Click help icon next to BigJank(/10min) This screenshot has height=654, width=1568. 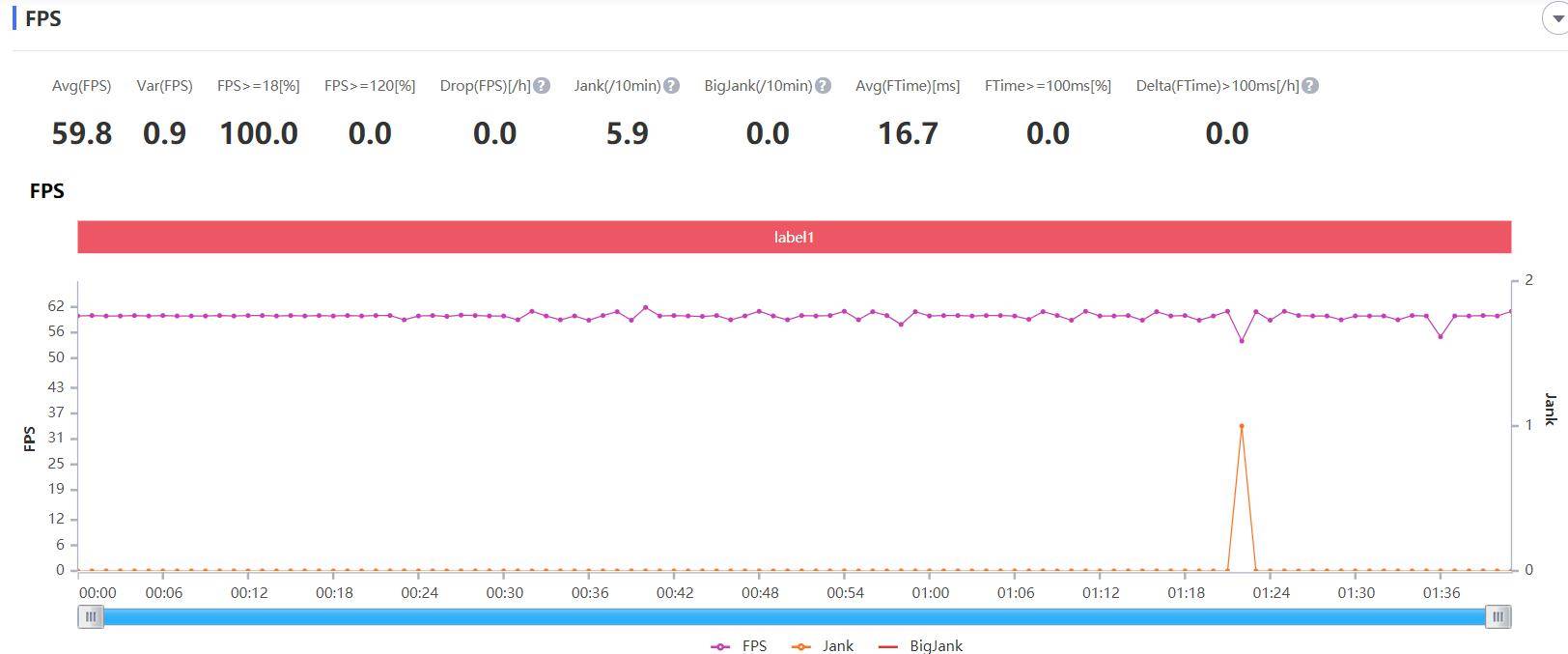pos(823,86)
